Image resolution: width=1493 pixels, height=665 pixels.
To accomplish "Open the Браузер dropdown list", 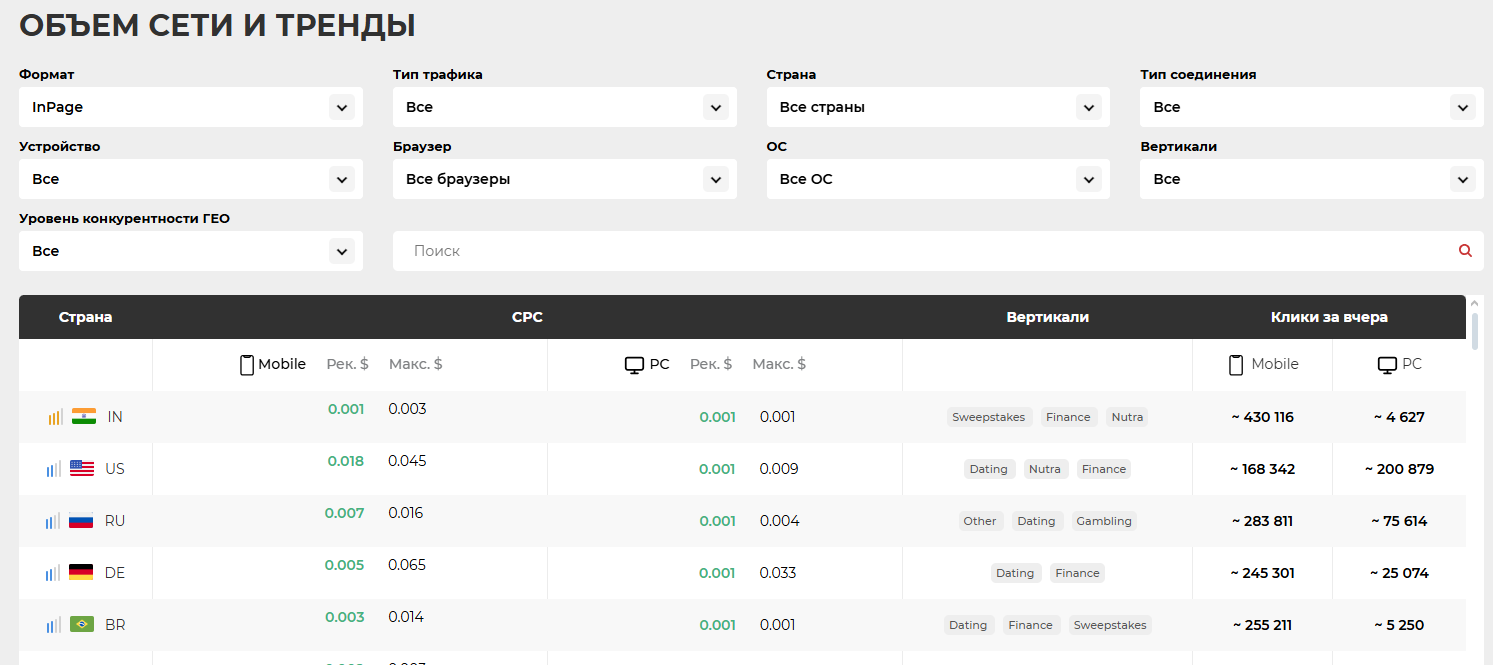I will (565, 179).
